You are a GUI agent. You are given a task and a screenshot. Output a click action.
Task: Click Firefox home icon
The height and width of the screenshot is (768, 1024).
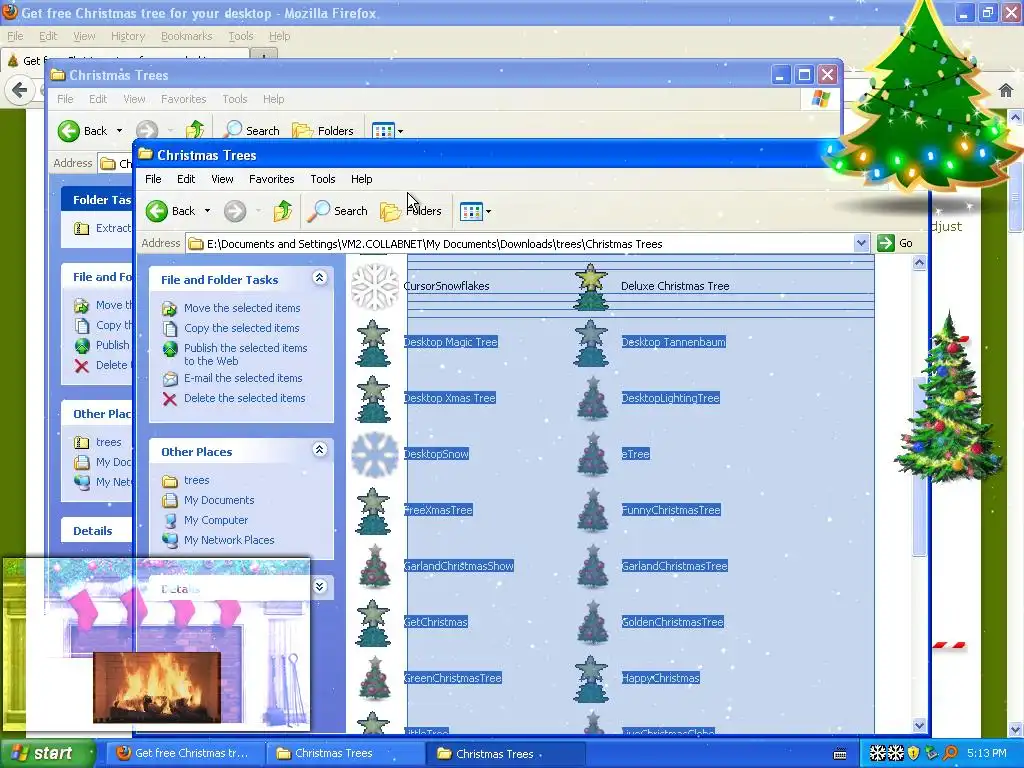(x=1006, y=90)
